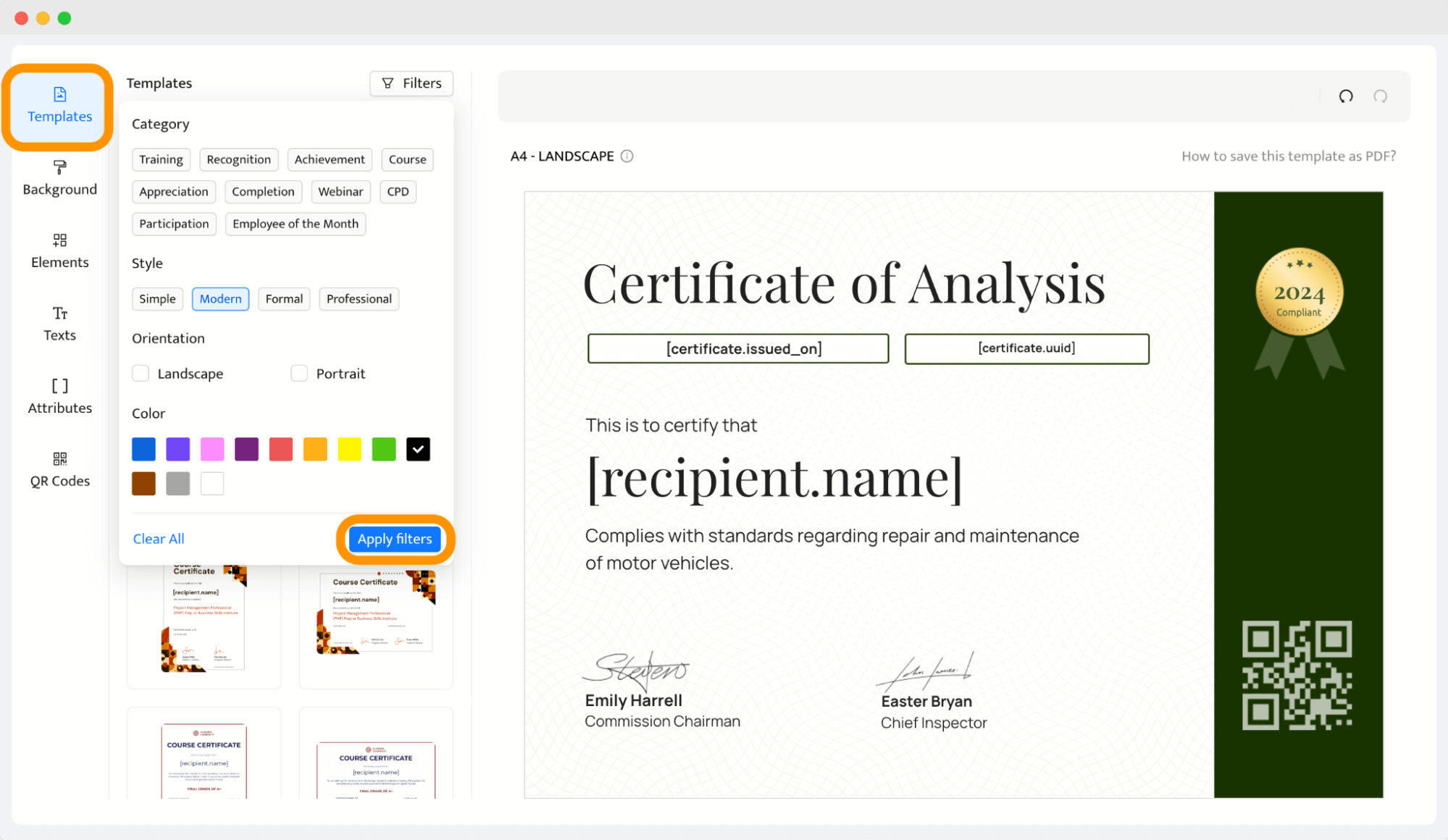Click the Apply filters button
Screen dimensions: 1448x840
tap(395, 539)
